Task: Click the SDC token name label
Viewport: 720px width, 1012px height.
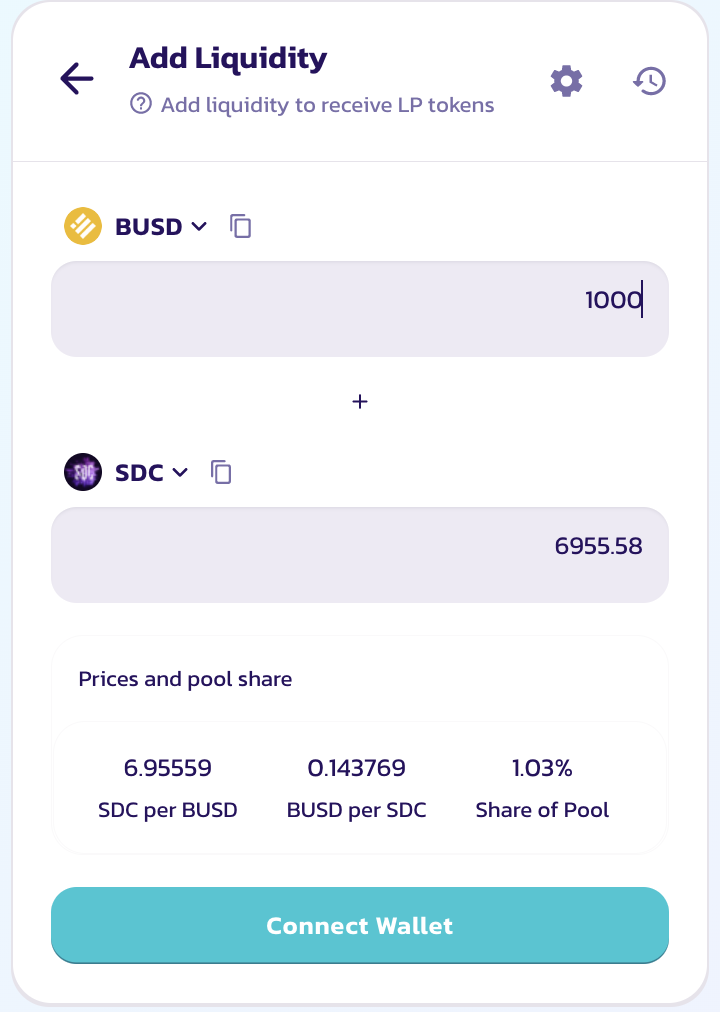Action: point(139,473)
